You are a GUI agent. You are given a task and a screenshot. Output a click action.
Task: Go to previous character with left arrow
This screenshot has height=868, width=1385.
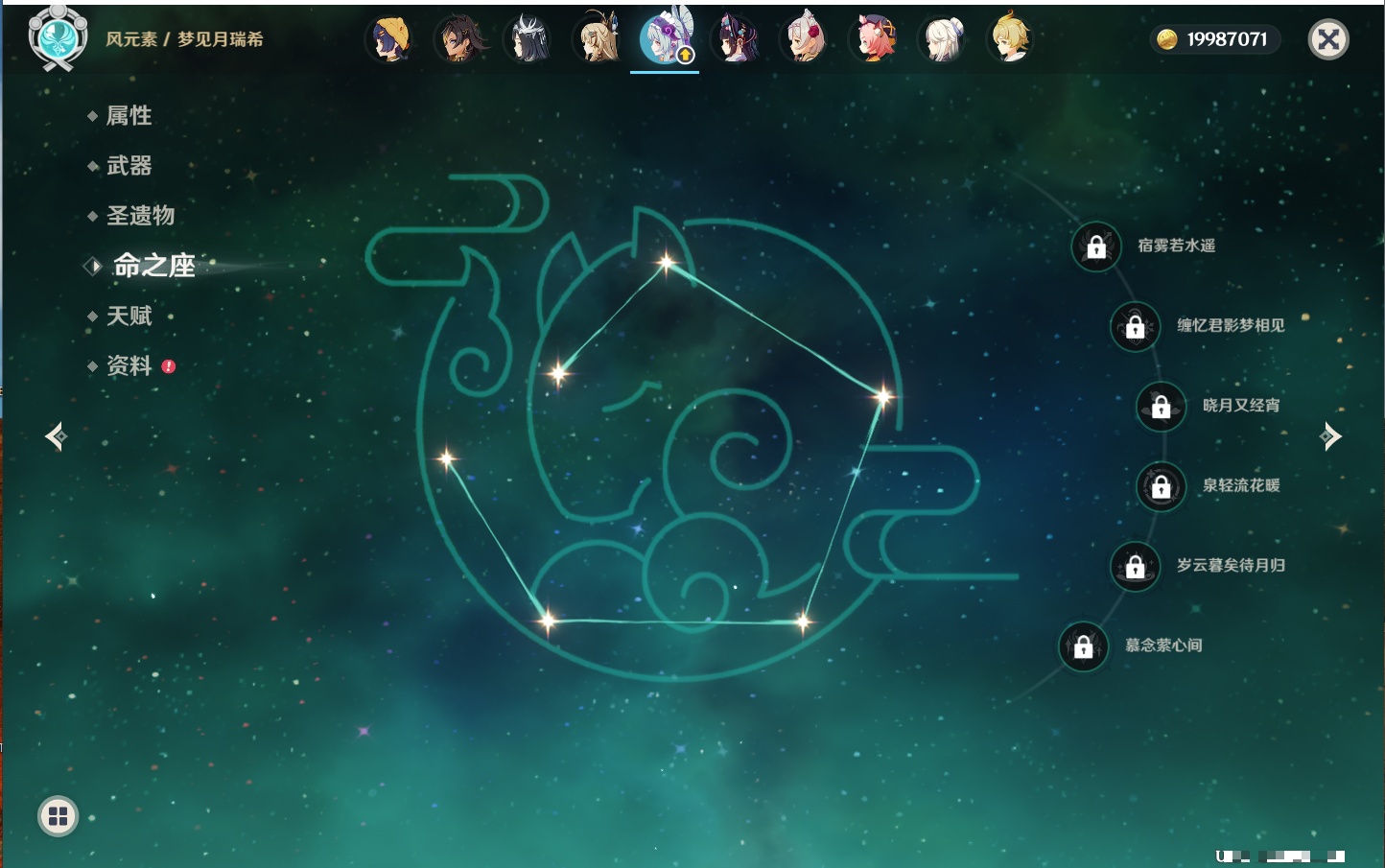(x=56, y=436)
